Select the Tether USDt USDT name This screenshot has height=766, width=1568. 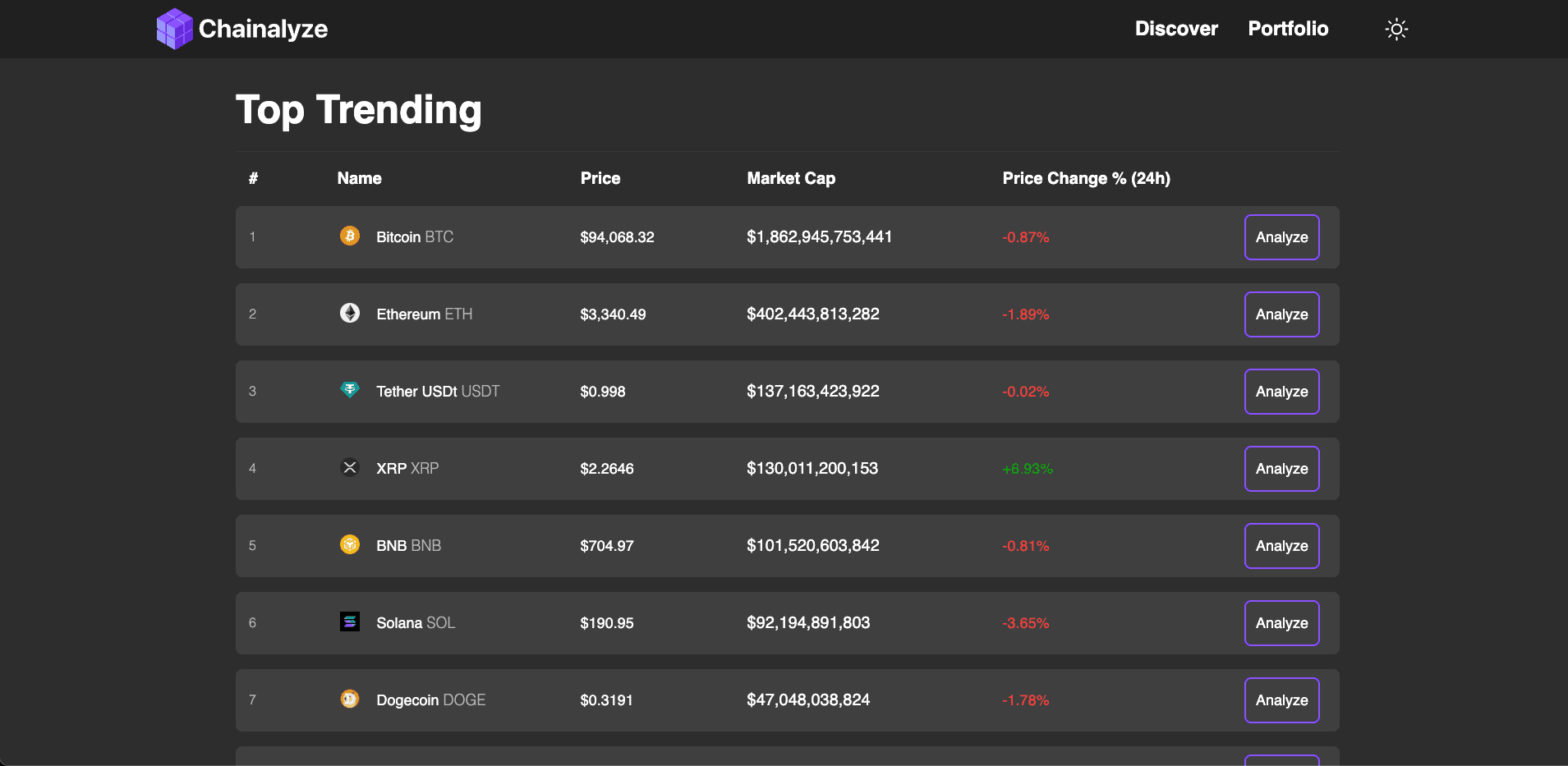pyautogui.click(x=438, y=392)
